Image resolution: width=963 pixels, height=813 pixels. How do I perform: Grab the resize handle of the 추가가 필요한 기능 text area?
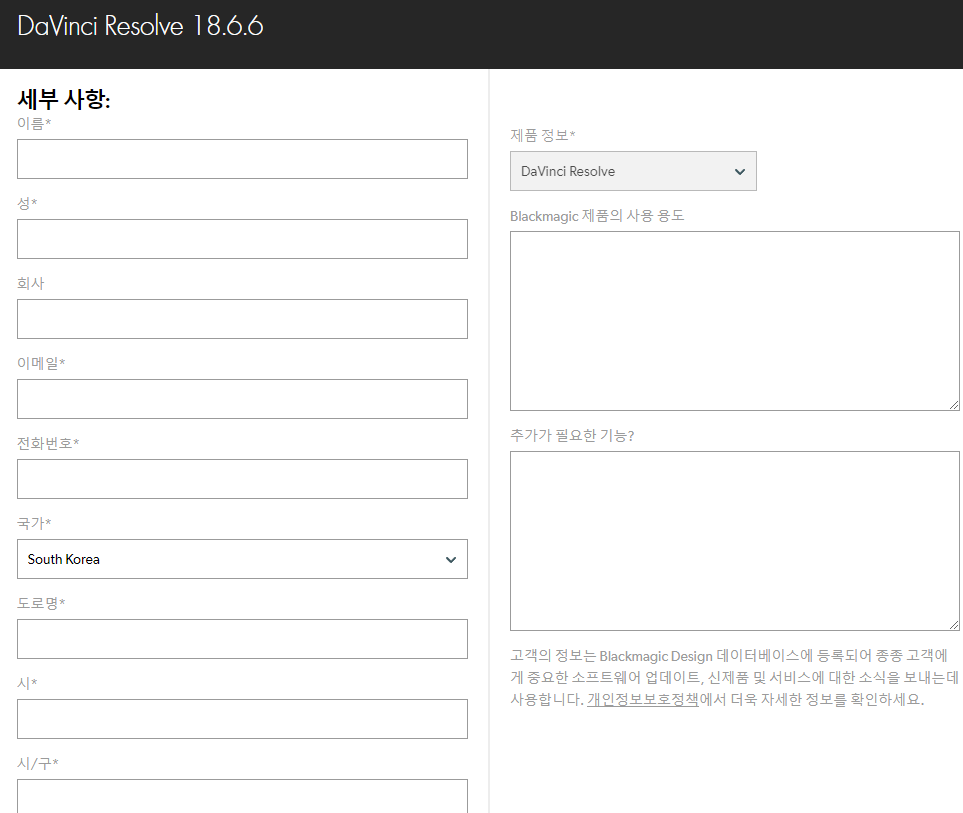(954, 625)
